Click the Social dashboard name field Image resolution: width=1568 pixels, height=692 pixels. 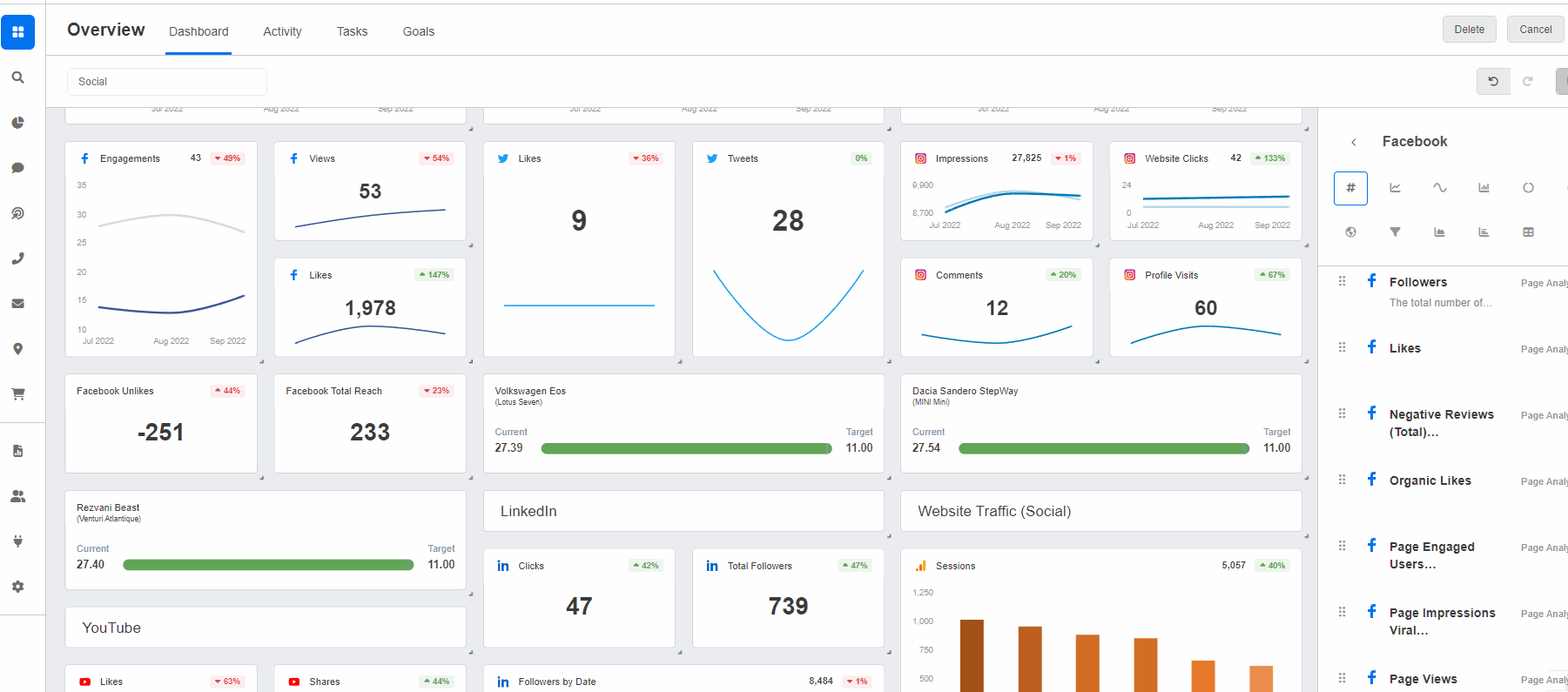pyautogui.click(x=167, y=82)
